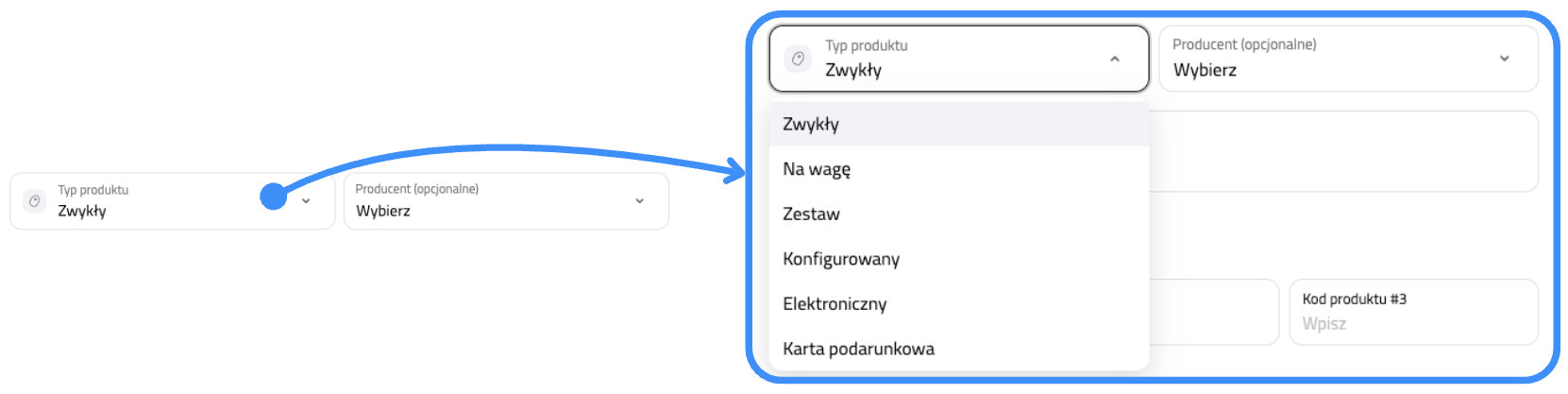
Task: Click the Zwykły value in the left Typ produktu field
Action: click(82, 211)
